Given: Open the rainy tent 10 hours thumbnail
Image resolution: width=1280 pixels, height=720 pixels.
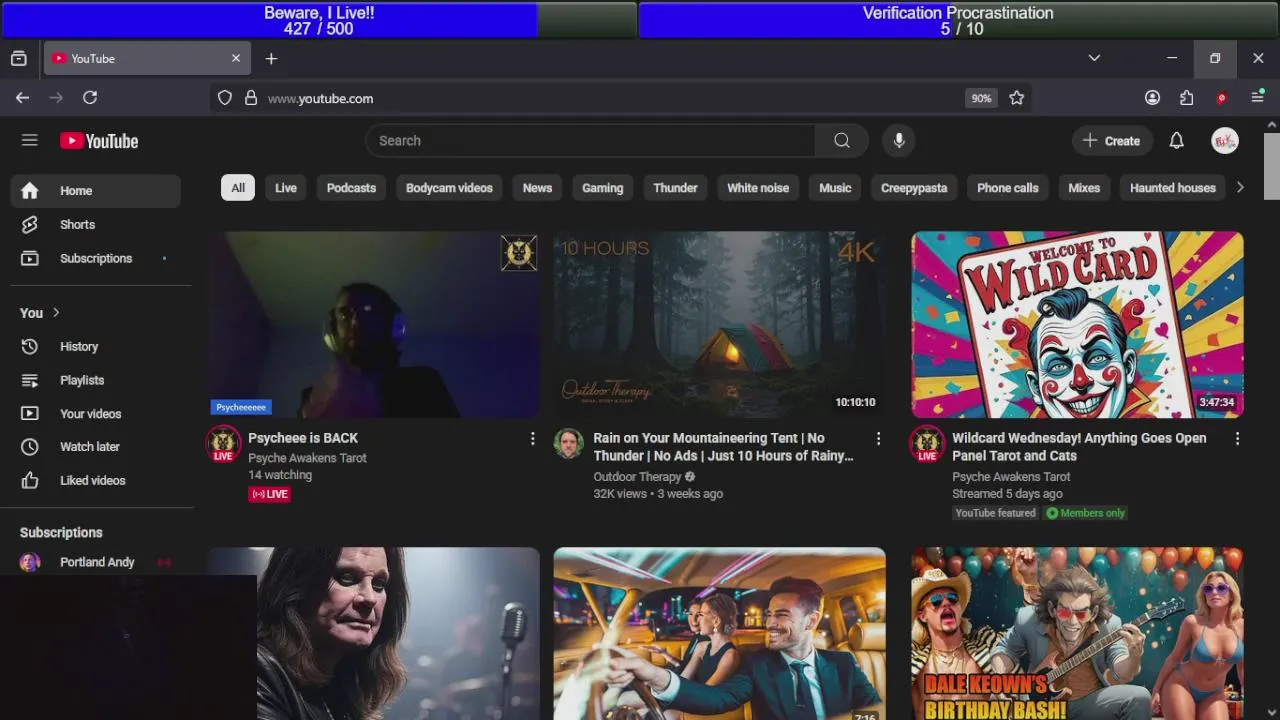Looking at the screenshot, I should (719, 325).
